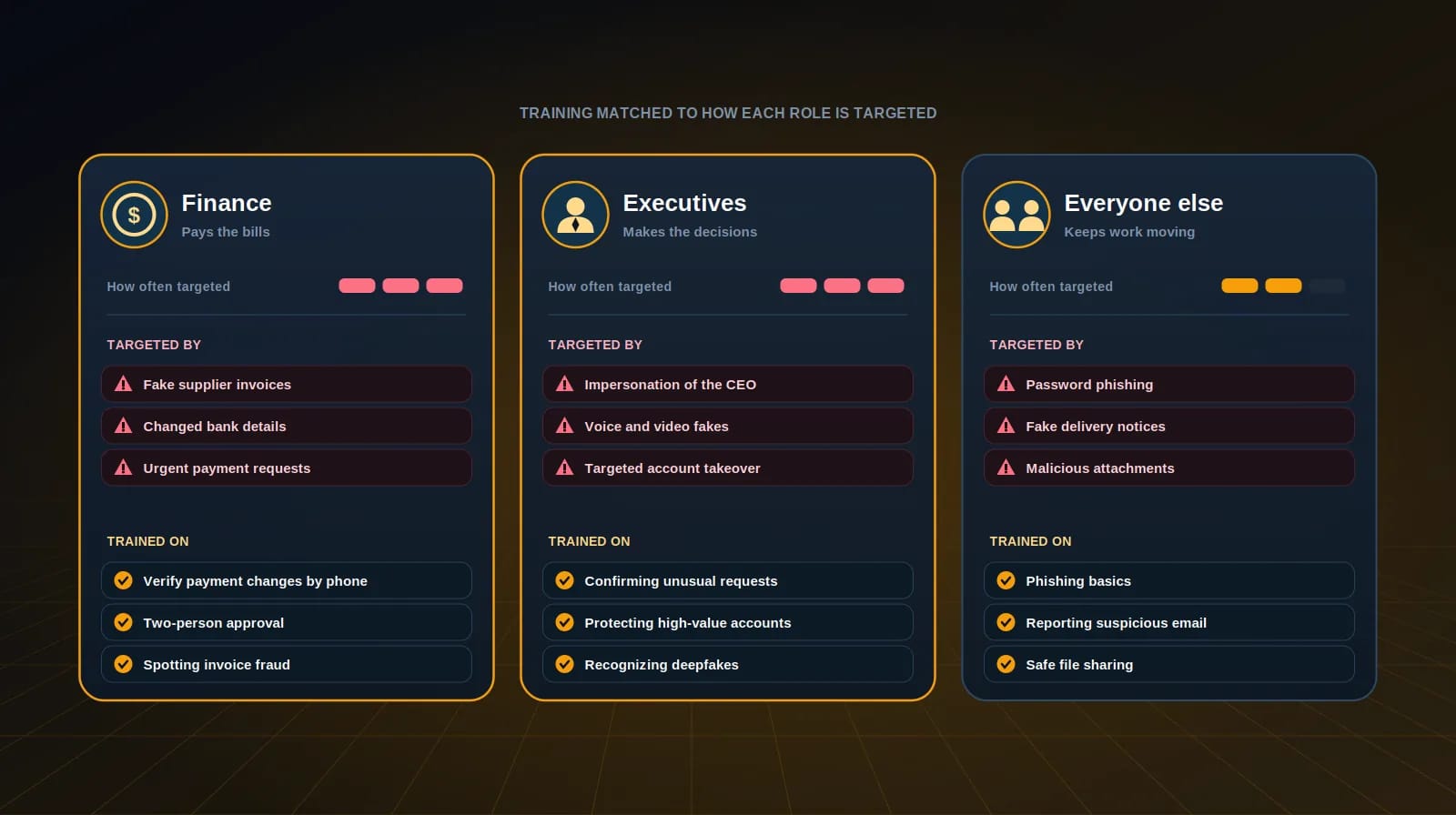
Task: Click the 'Makes the decisions' subtitle
Action: (690, 232)
